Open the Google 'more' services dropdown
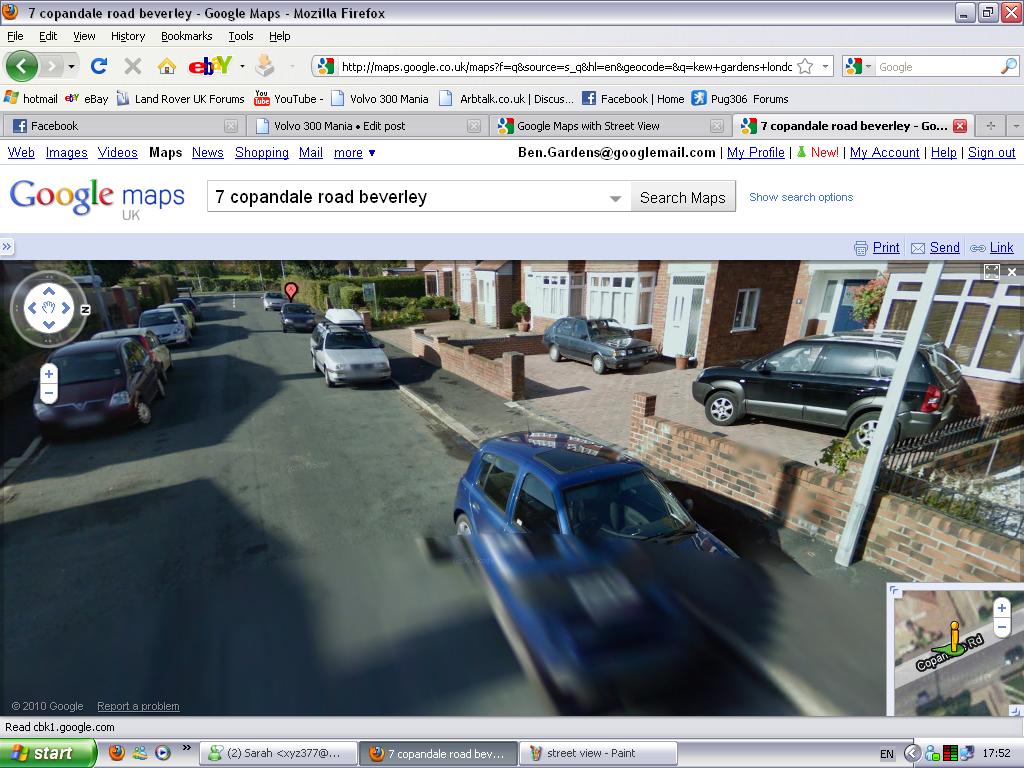The width and height of the screenshot is (1024, 768). 355,153
